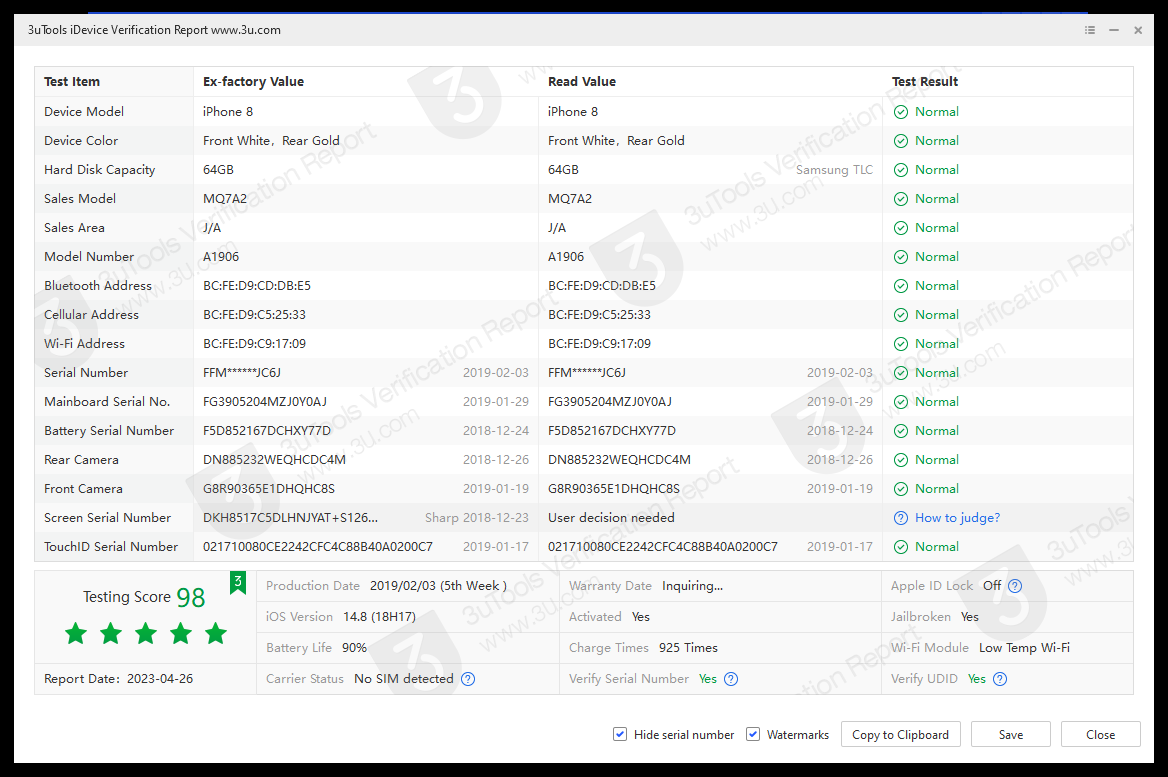
Task: Click the help icon next to No SIM detected
Action: tap(468, 679)
